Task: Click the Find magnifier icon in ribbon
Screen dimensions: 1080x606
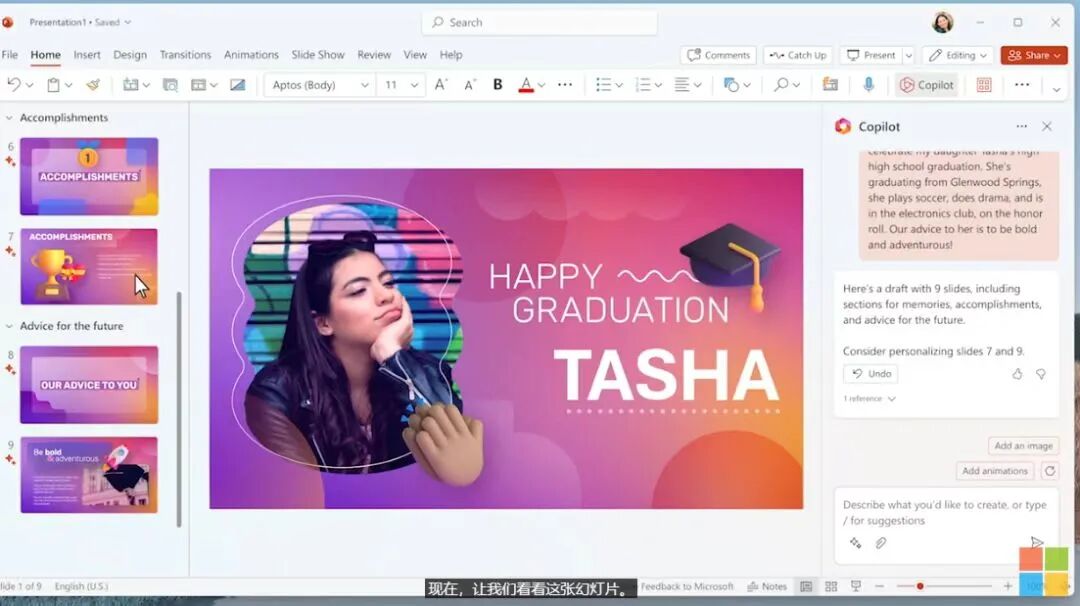Action: tap(780, 85)
